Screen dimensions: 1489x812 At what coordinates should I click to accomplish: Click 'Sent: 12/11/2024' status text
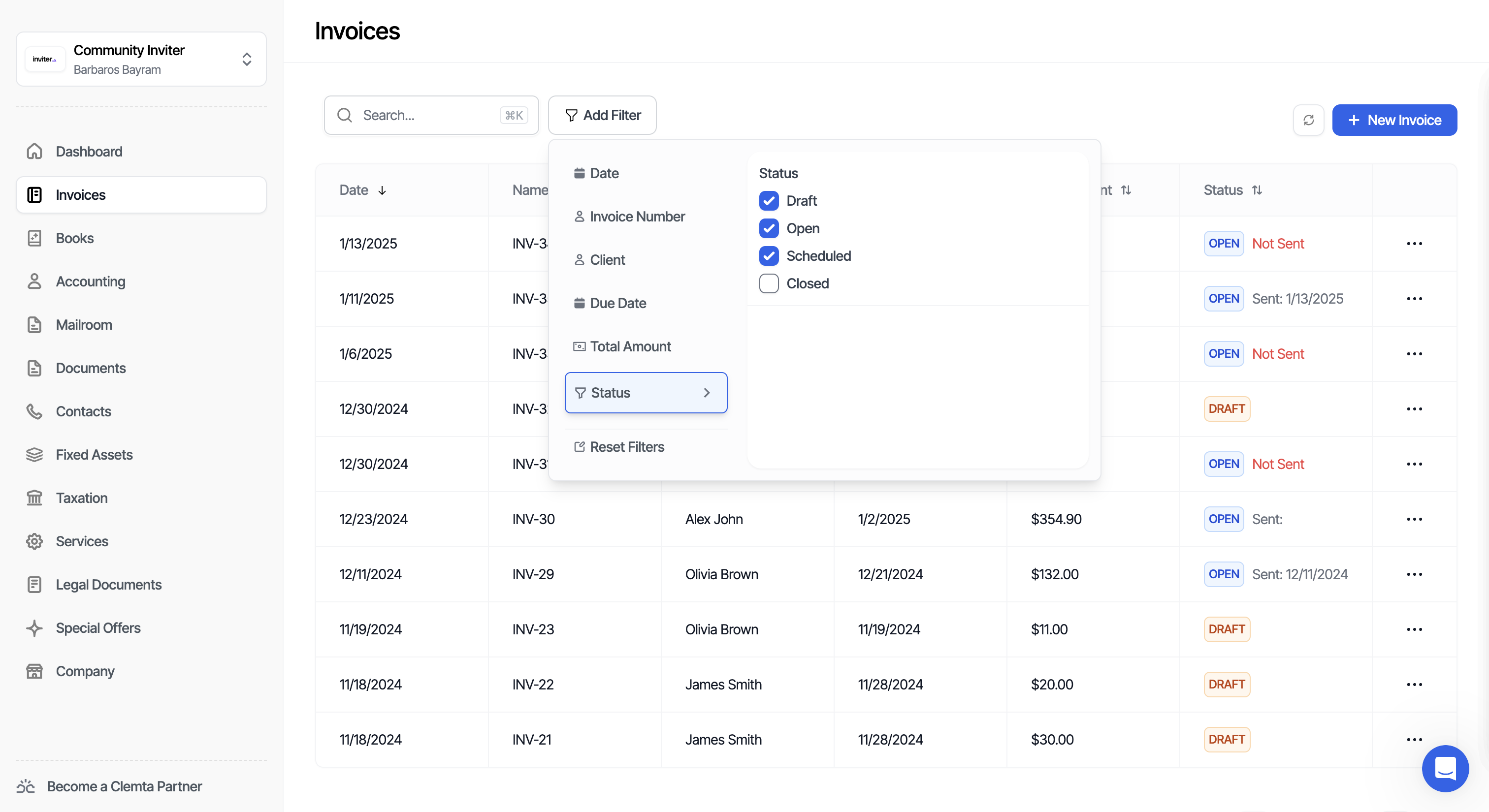tap(1300, 575)
